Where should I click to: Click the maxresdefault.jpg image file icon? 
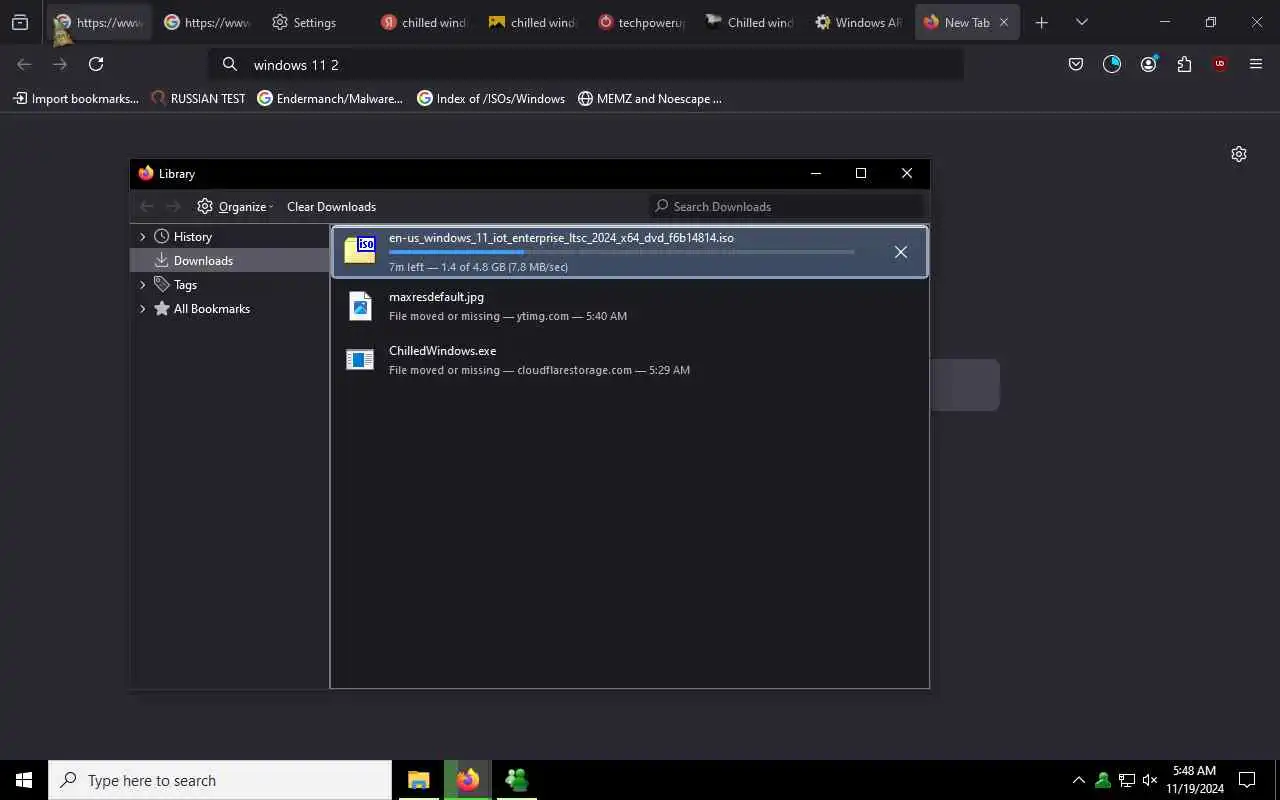click(x=360, y=305)
